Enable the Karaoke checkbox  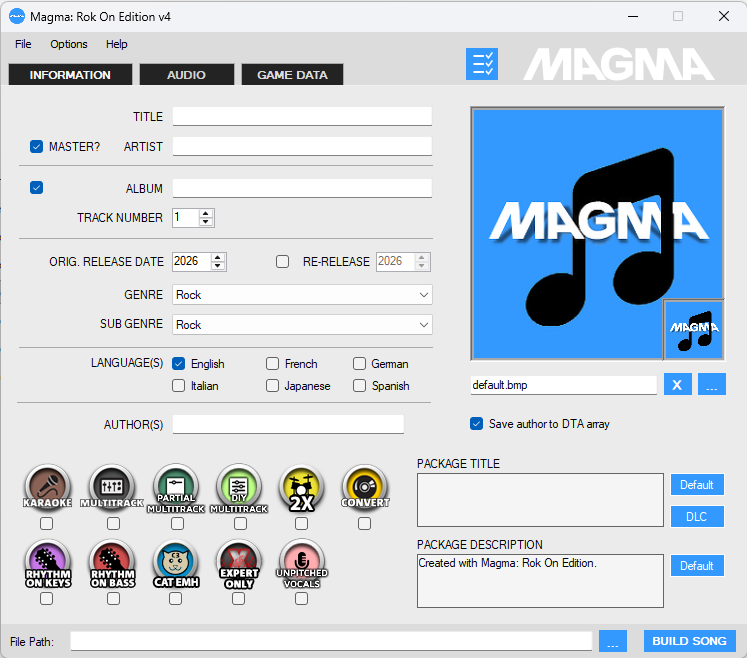tap(47, 524)
